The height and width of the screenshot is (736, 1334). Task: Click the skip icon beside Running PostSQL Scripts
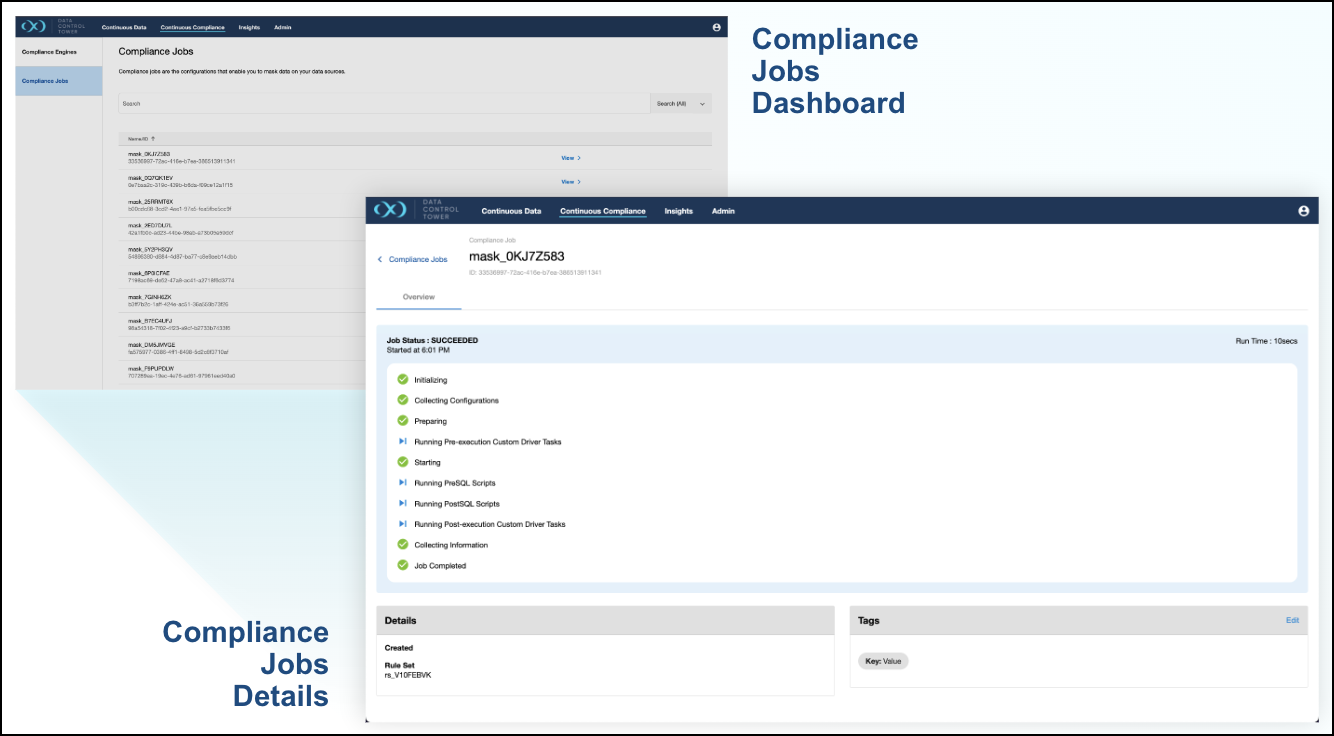403,504
